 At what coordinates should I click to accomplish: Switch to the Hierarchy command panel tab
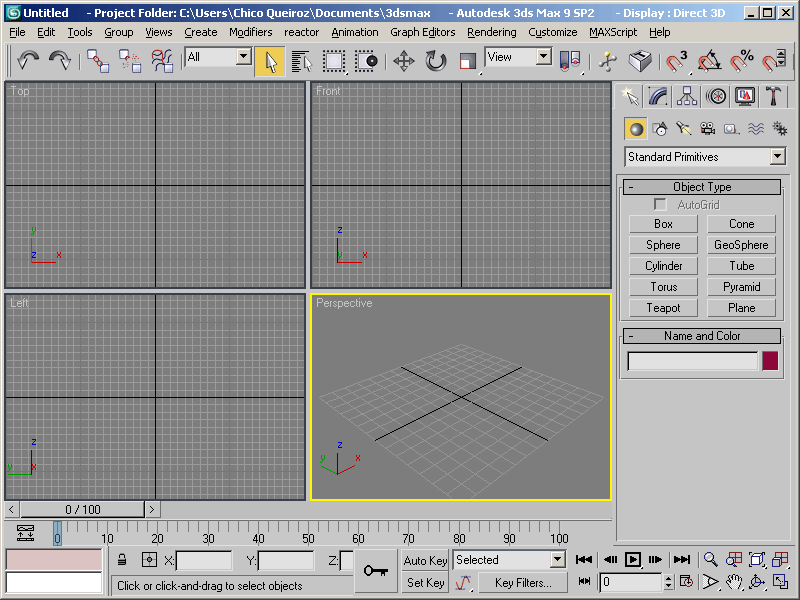[x=687, y=96]
